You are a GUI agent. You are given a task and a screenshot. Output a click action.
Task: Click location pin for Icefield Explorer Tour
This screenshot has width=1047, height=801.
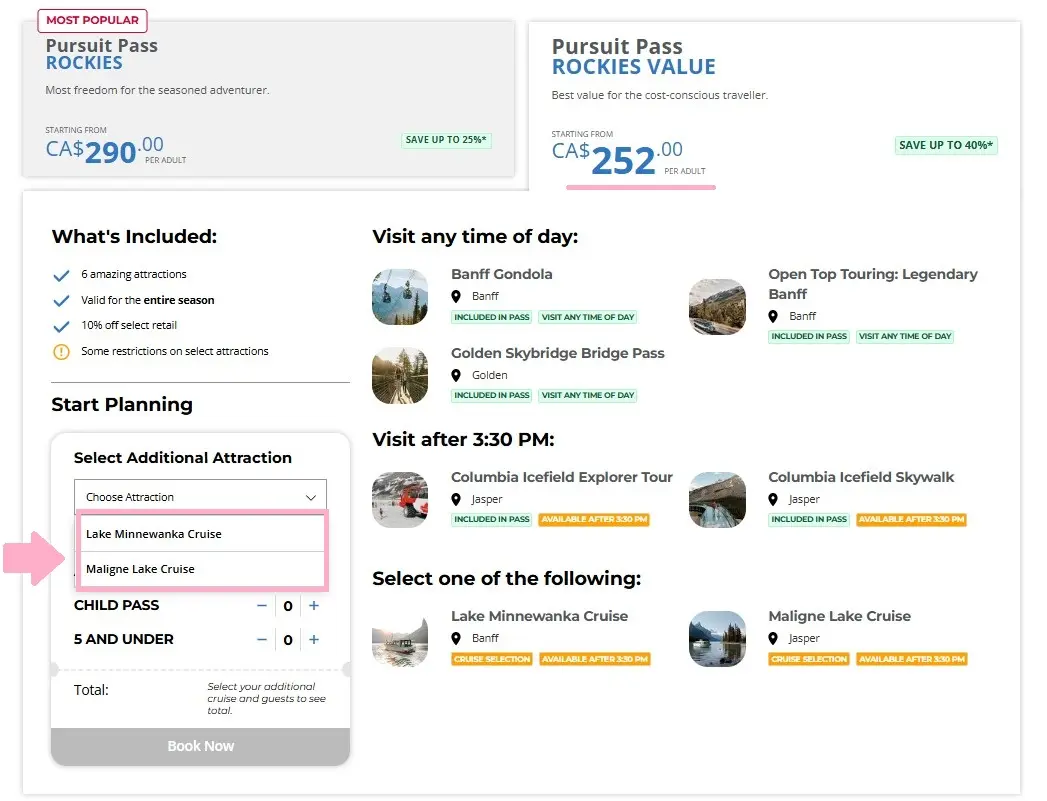[x=456, y=499]
